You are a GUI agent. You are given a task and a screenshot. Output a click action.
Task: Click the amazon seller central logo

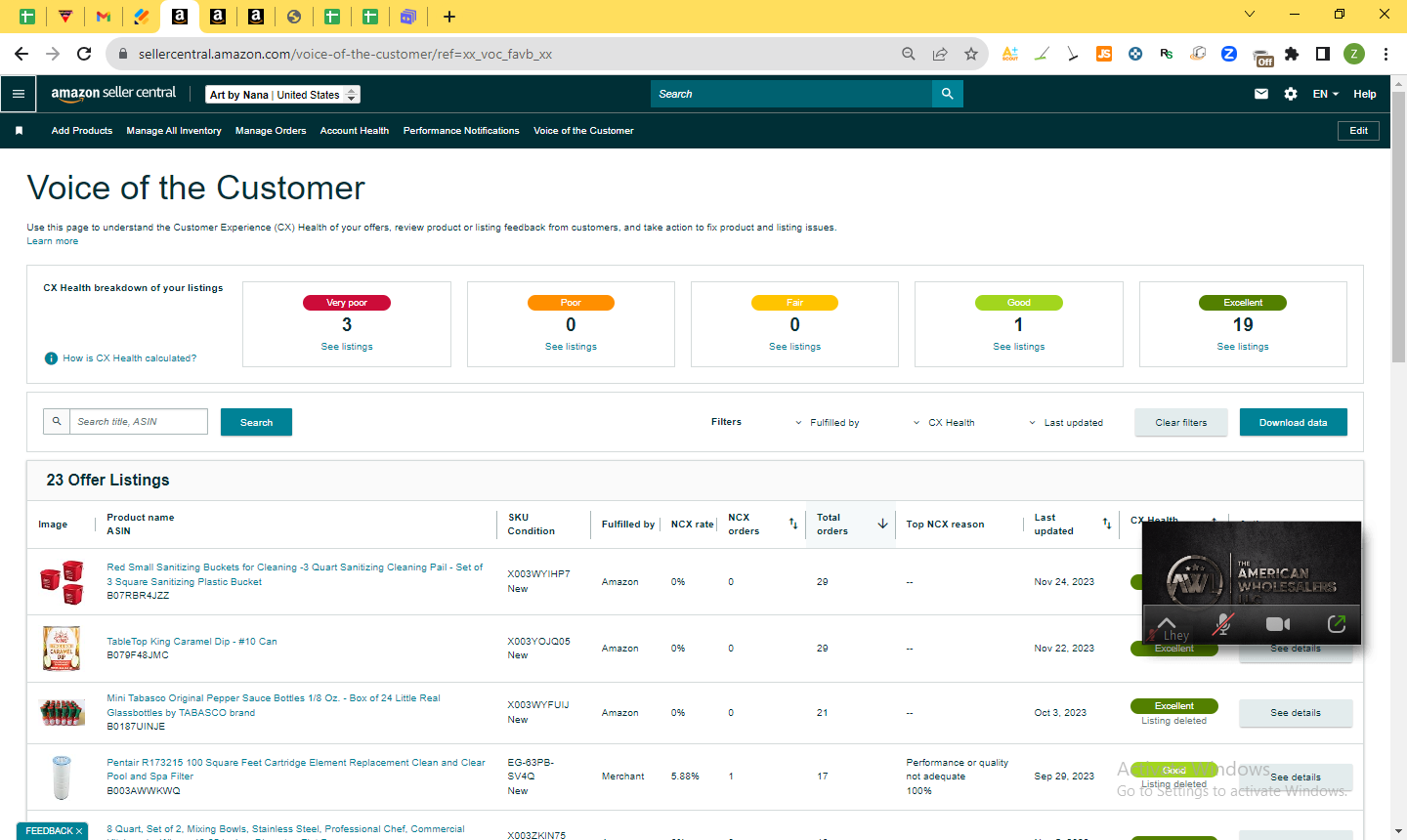tap(113, 94)
